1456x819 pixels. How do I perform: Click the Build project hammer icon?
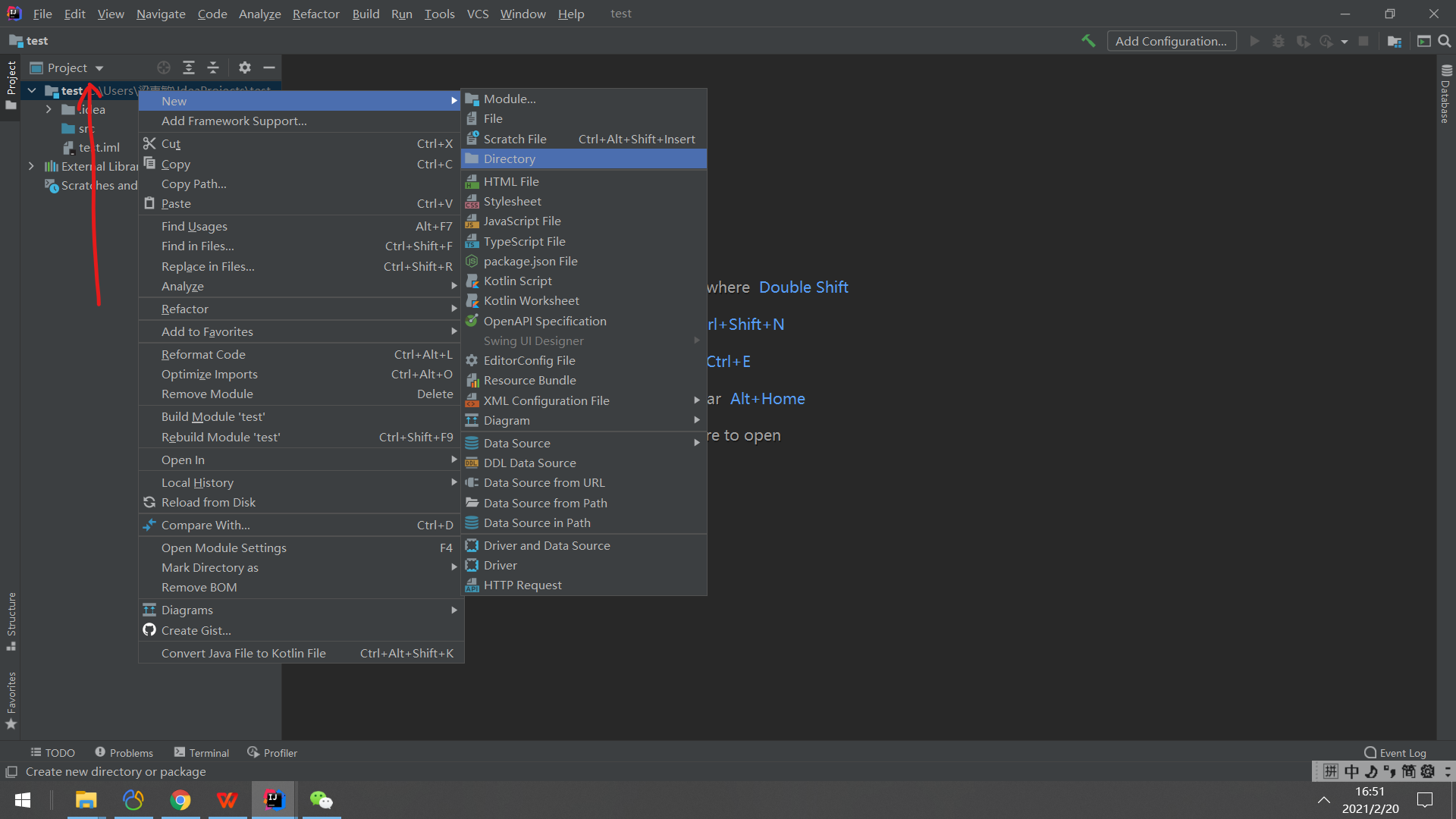click(x=1088, y=41)
